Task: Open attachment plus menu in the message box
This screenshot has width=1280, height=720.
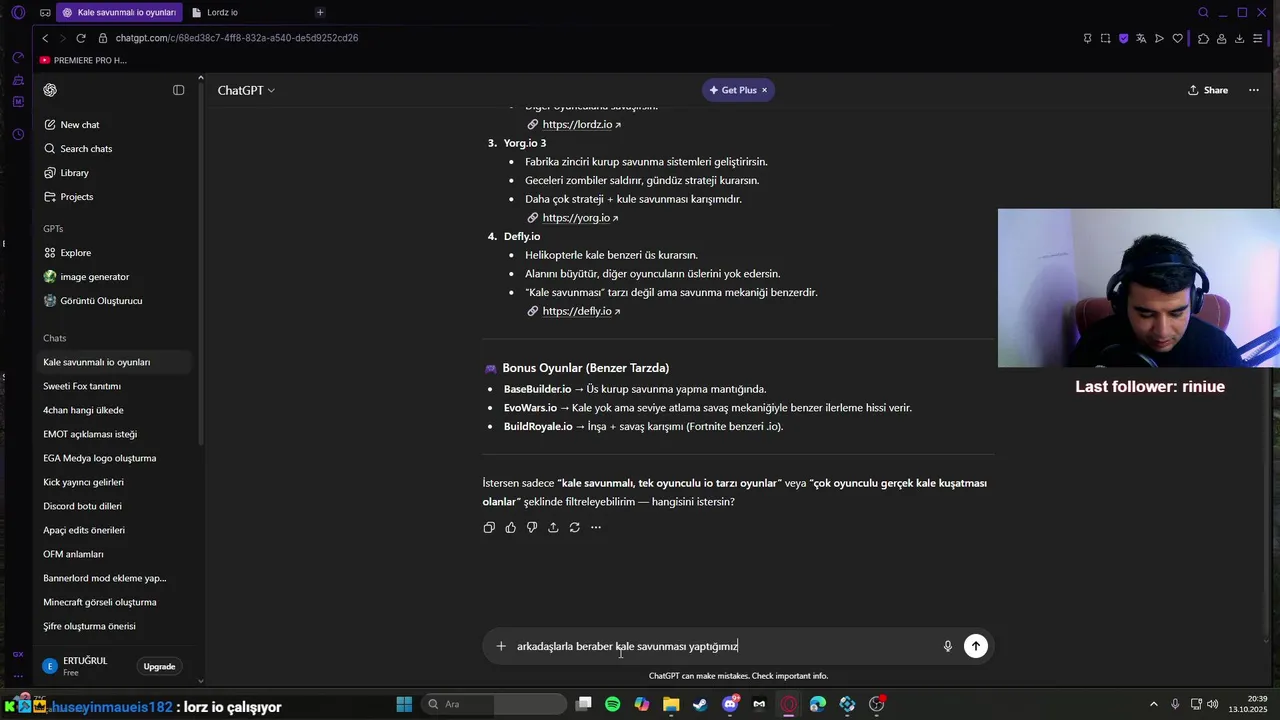Action: coord(501,646)
